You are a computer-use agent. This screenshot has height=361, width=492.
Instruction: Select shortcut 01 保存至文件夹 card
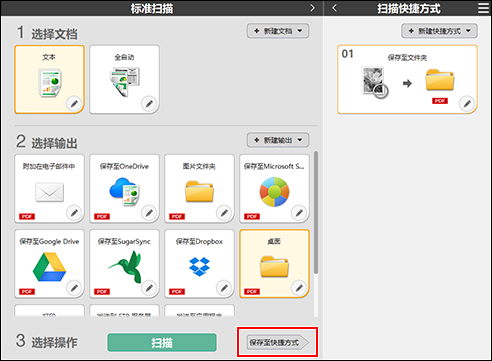[x=407, y=79]
